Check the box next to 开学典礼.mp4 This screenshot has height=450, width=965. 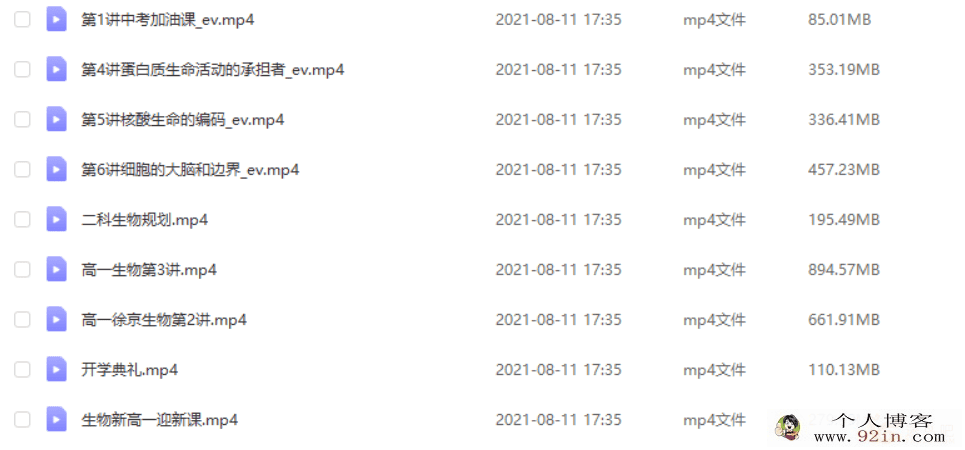click(x=22, y=370)
